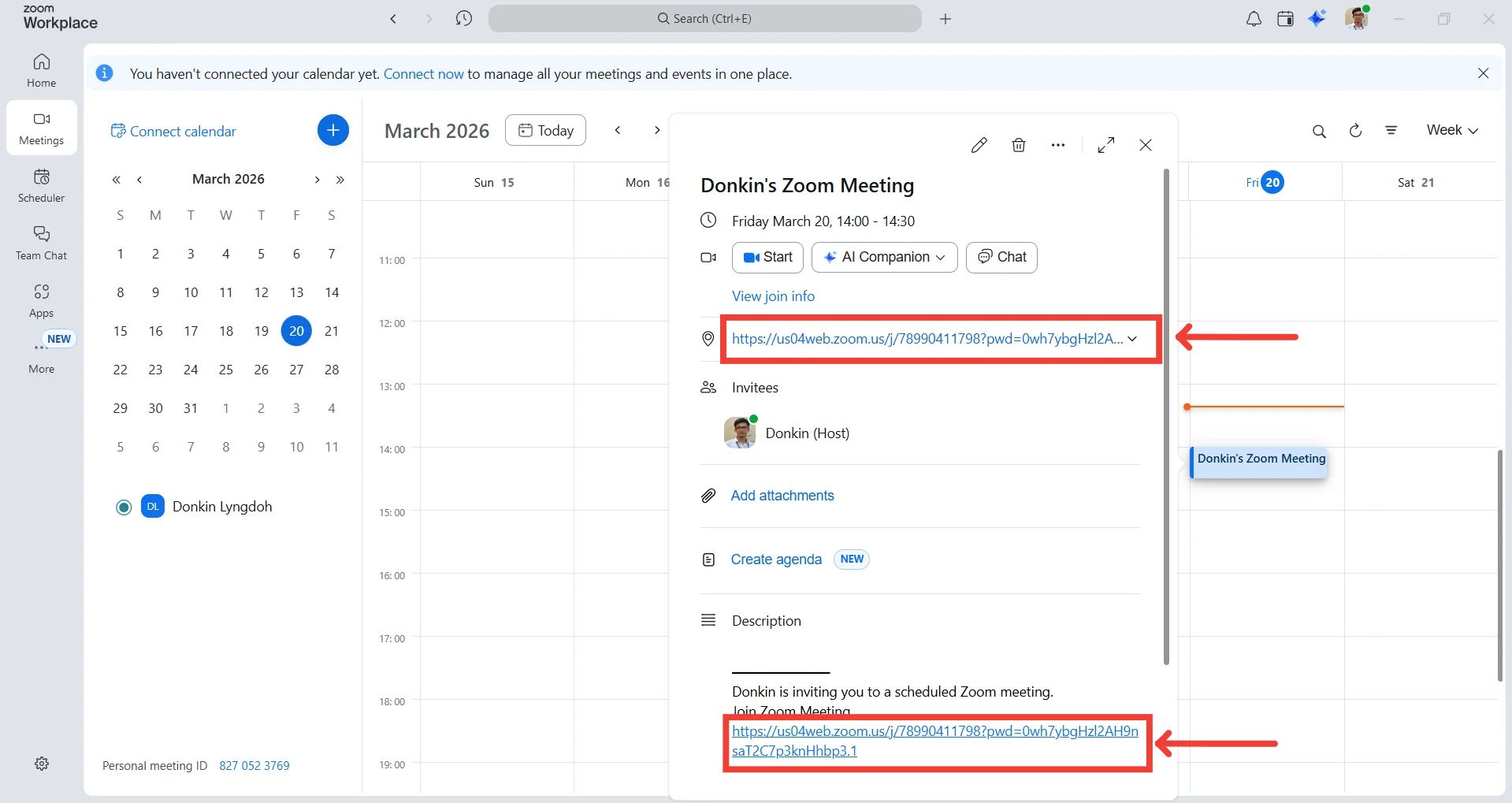Click personal meeting ID 827 052 3769

click(x=254, y=766)
